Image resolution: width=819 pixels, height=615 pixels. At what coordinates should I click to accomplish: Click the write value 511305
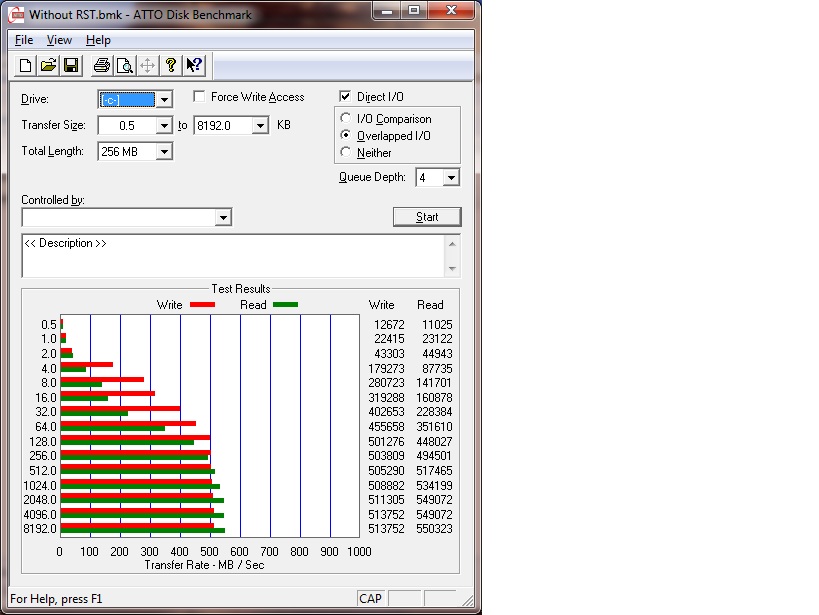point(387,500)
